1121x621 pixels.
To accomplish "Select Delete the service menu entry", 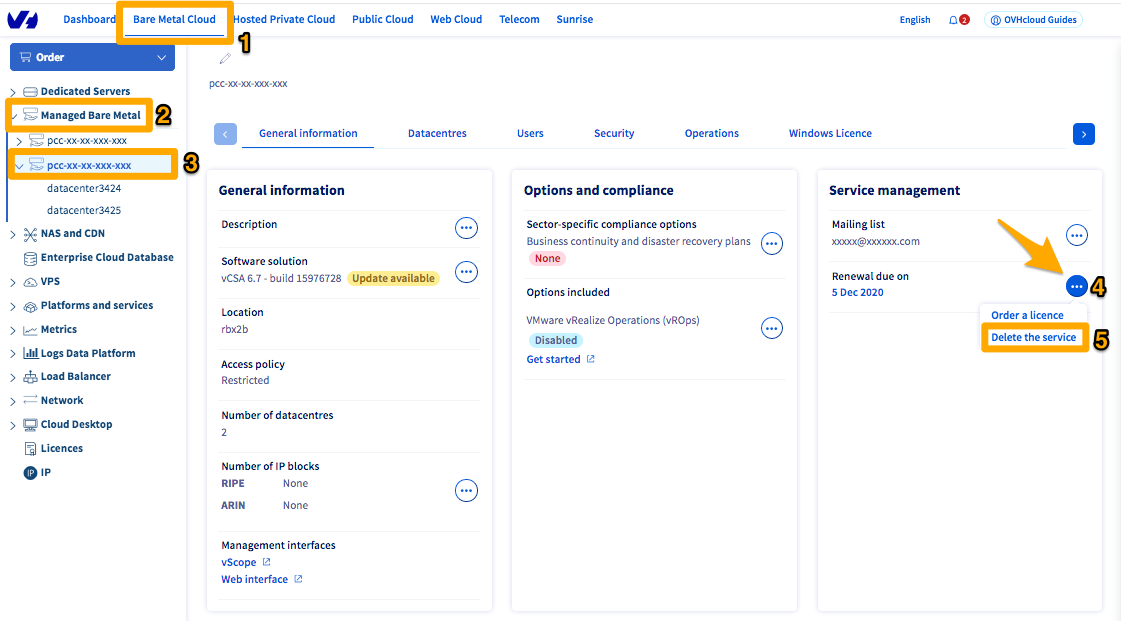I will click(x=1033, y=338).
